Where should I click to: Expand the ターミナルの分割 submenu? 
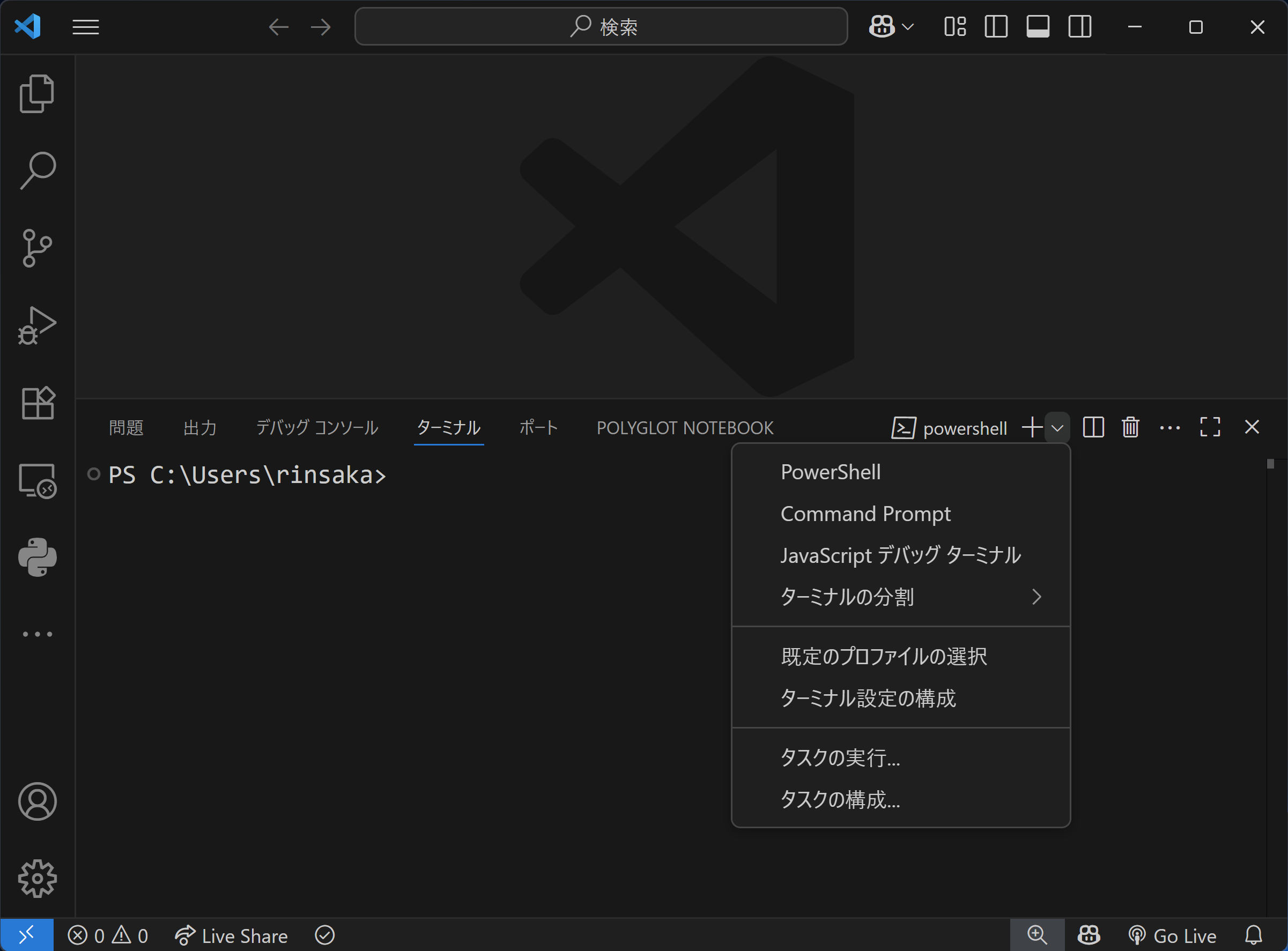pyautogui.click(x=901, y=597)
